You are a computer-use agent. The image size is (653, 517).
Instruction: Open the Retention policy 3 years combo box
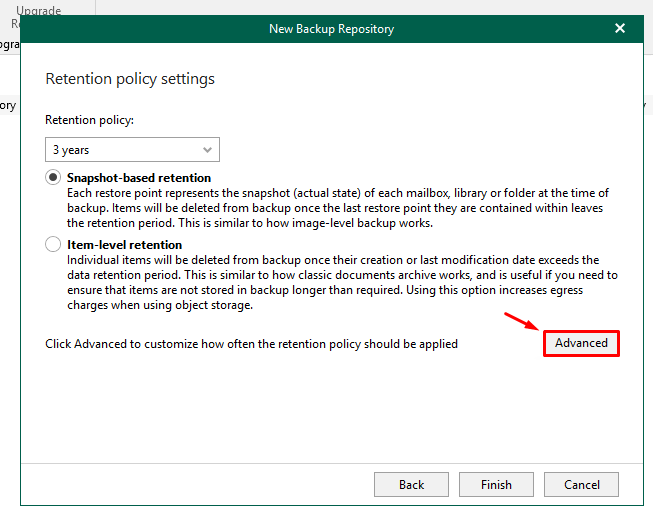tap(132, 150)
